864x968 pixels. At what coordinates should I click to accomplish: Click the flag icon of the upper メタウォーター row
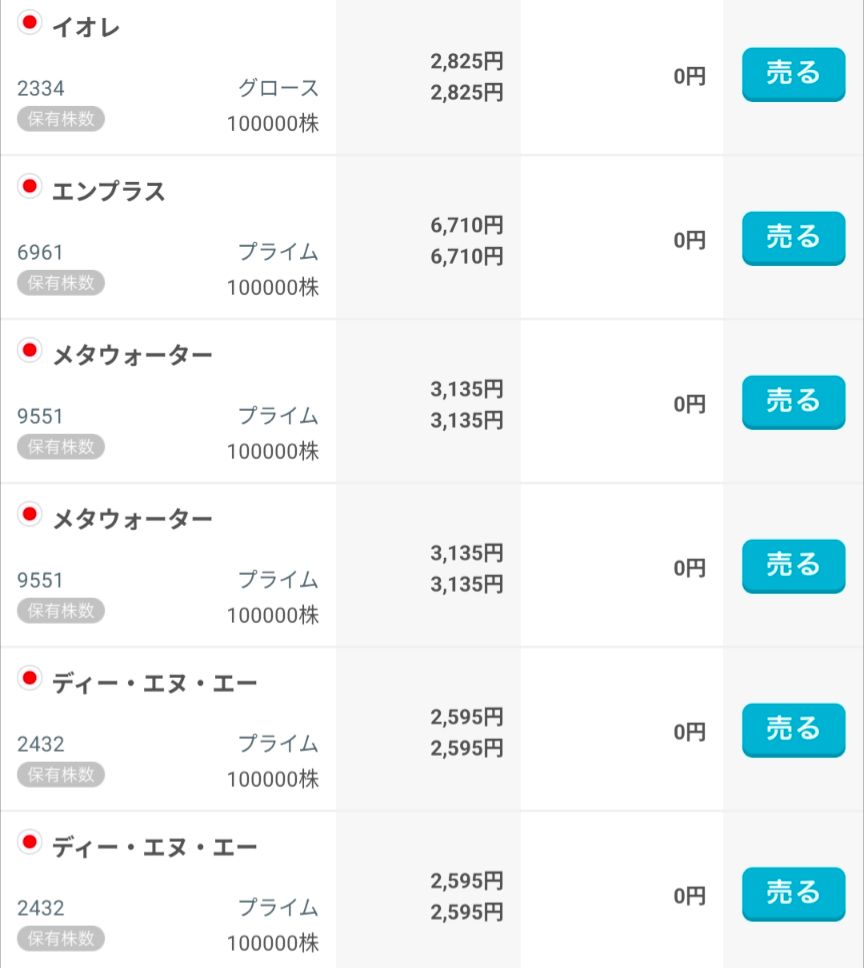click(29, 351)
